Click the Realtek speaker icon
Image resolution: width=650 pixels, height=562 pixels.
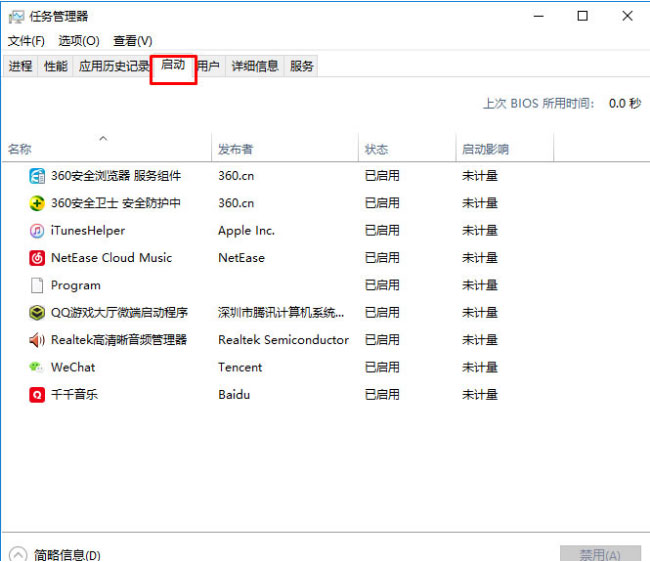[37, 340]
